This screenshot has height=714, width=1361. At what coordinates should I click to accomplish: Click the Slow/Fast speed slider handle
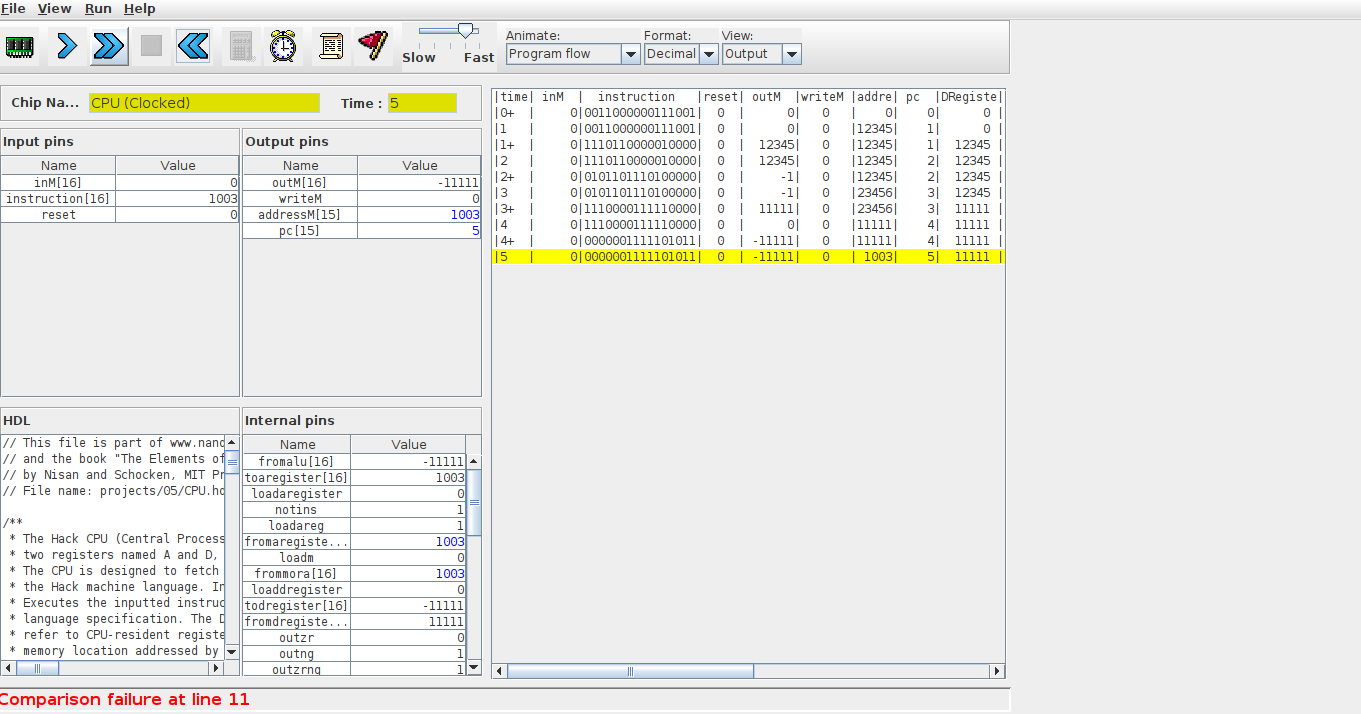[x=466, y=31]
